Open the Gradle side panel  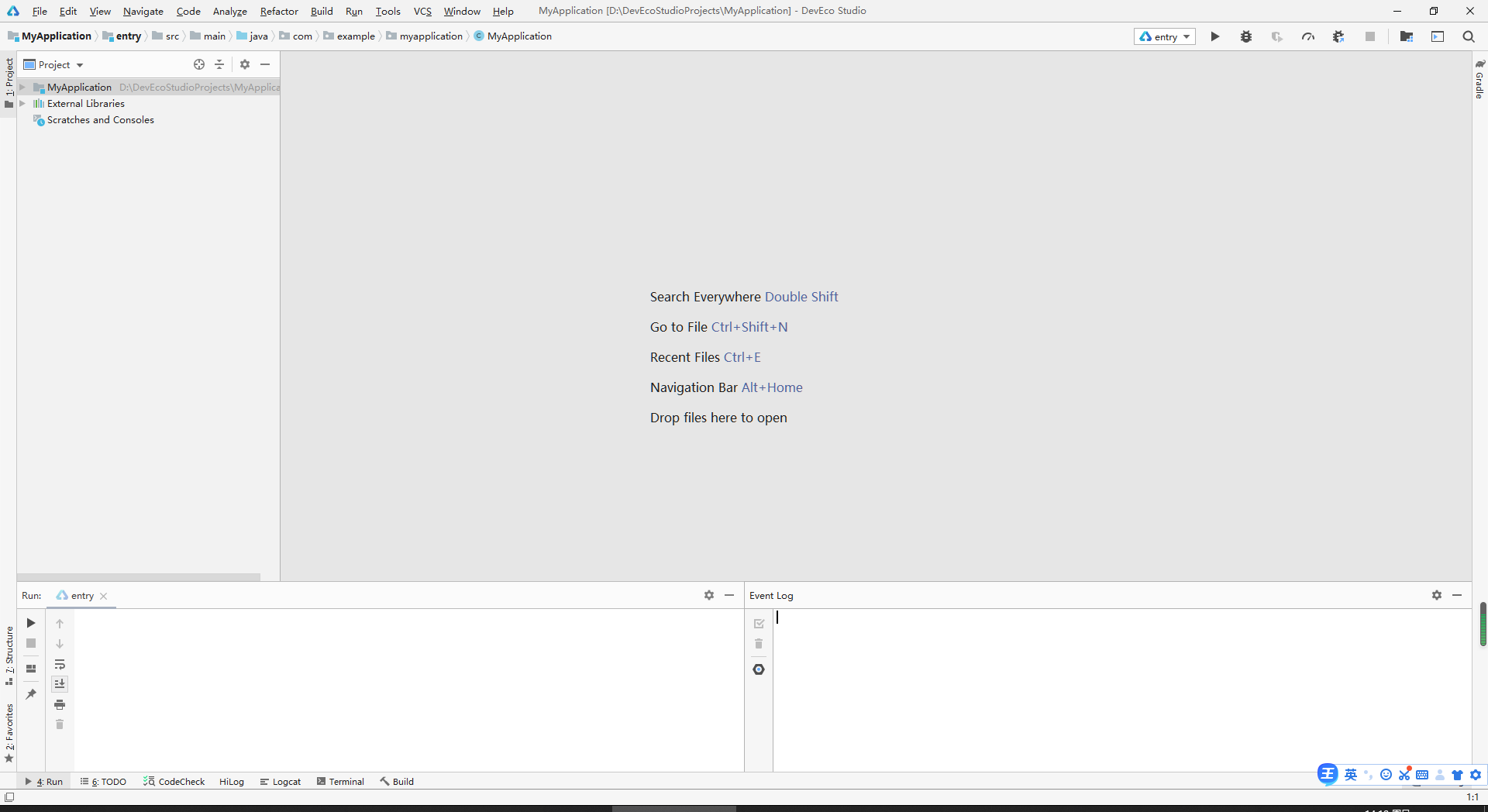coord(1479,79)
